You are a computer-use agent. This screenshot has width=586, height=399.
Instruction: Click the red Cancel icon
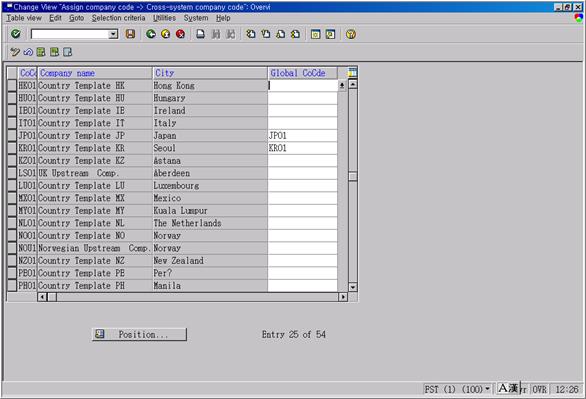(x=180, y=34)
